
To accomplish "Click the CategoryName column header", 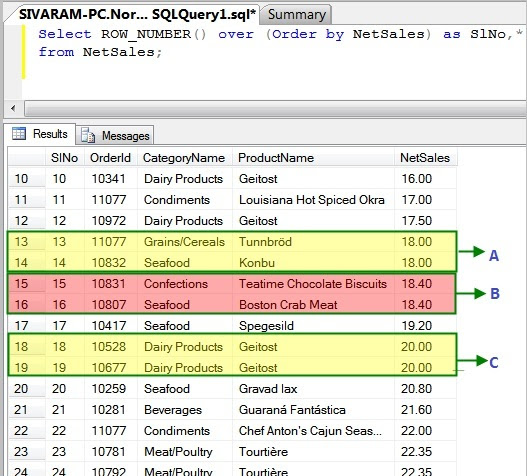I will coord(184,158).
